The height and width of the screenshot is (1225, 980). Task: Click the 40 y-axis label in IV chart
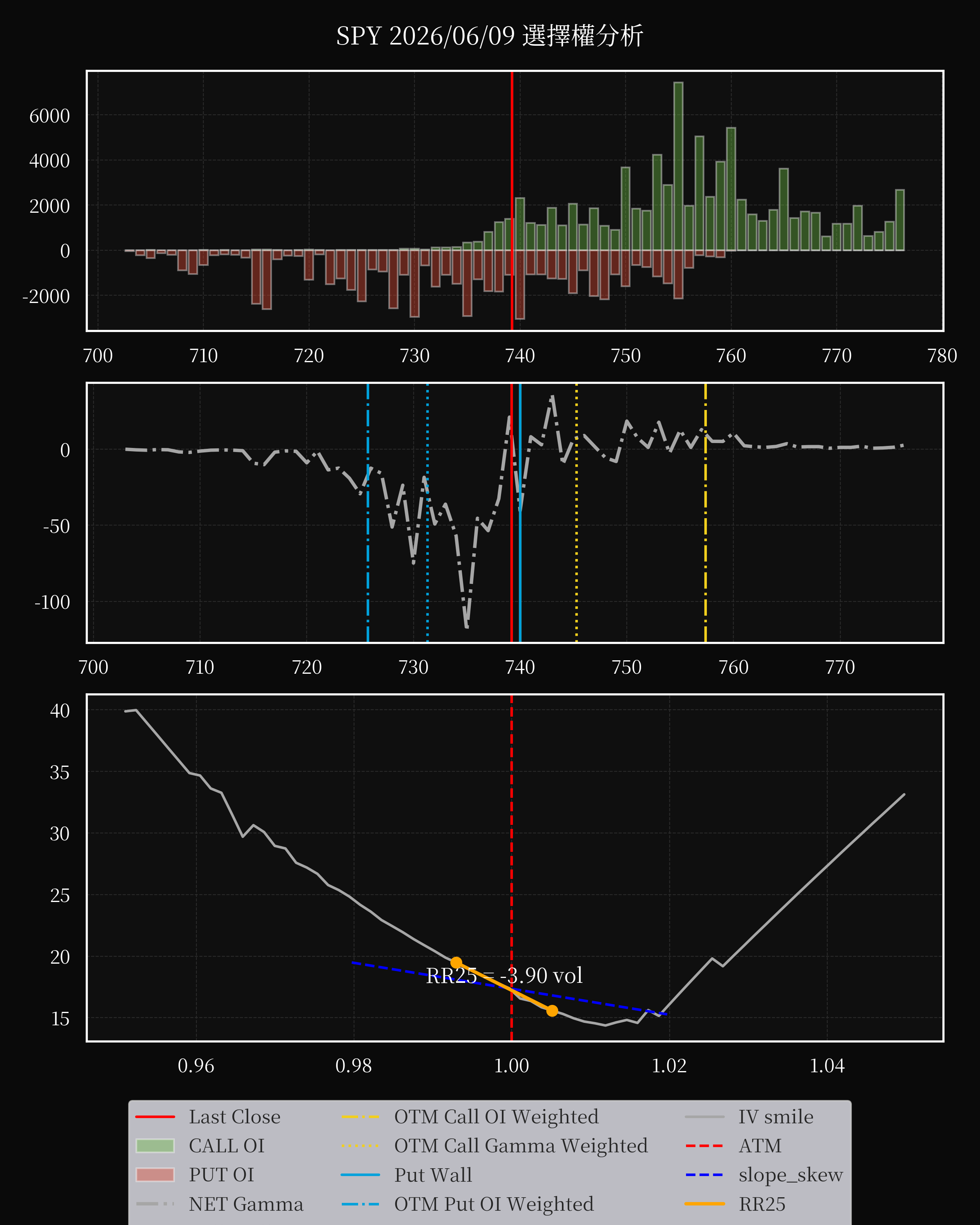pyautogui.click(x=60, y=711)
